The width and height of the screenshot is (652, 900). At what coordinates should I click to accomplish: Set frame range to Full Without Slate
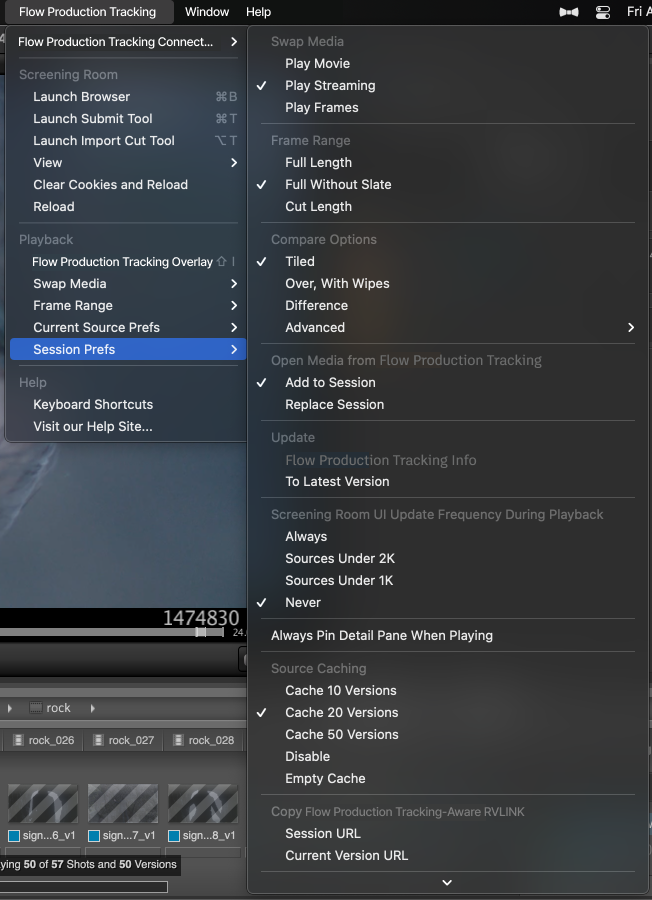[448, 184]
